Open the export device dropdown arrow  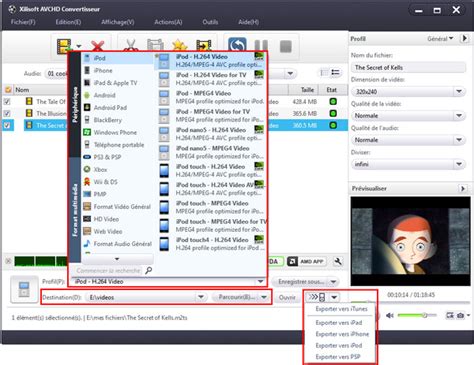click(x=334, y=297)
